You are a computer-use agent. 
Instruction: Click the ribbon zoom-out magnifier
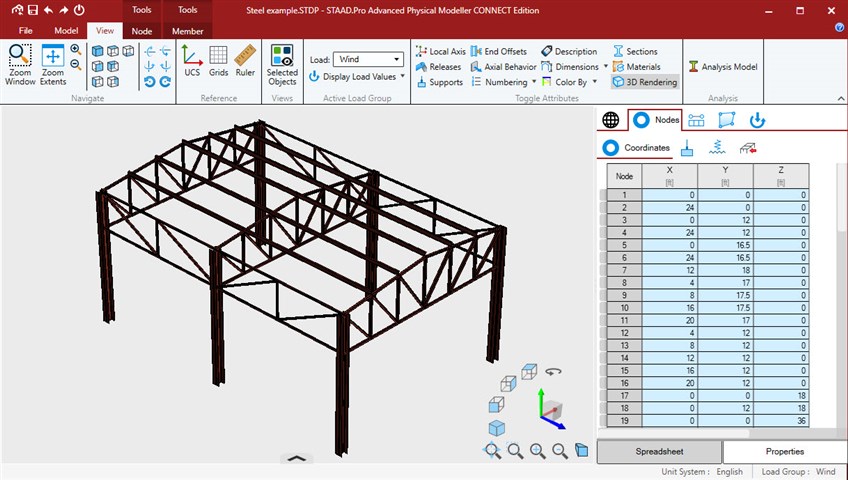[x=76, y=65]
